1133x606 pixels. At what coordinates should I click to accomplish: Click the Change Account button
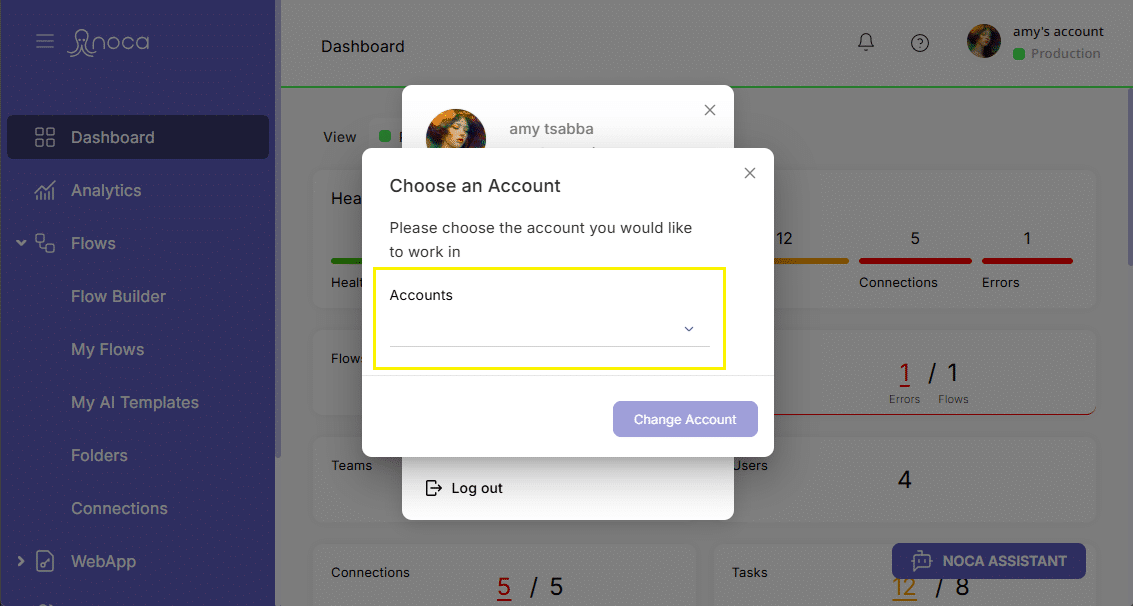(685, 419)
